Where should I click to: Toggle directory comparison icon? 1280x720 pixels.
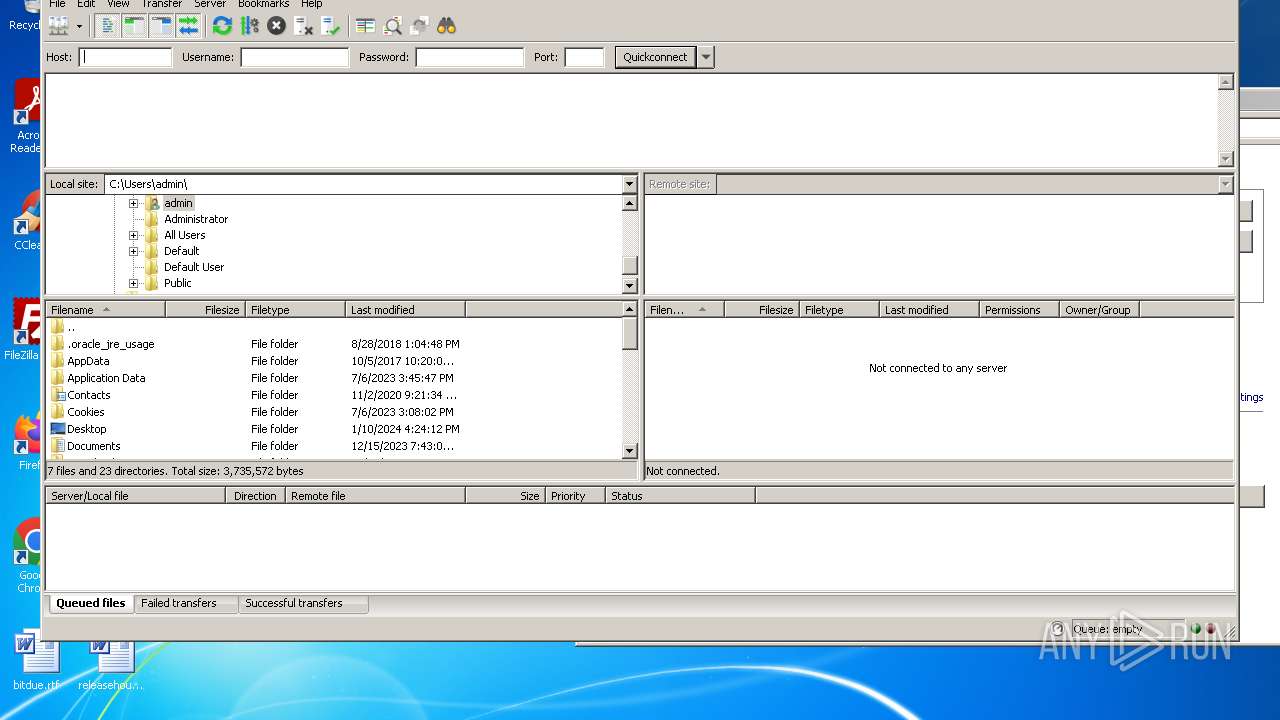pos(393,26)
